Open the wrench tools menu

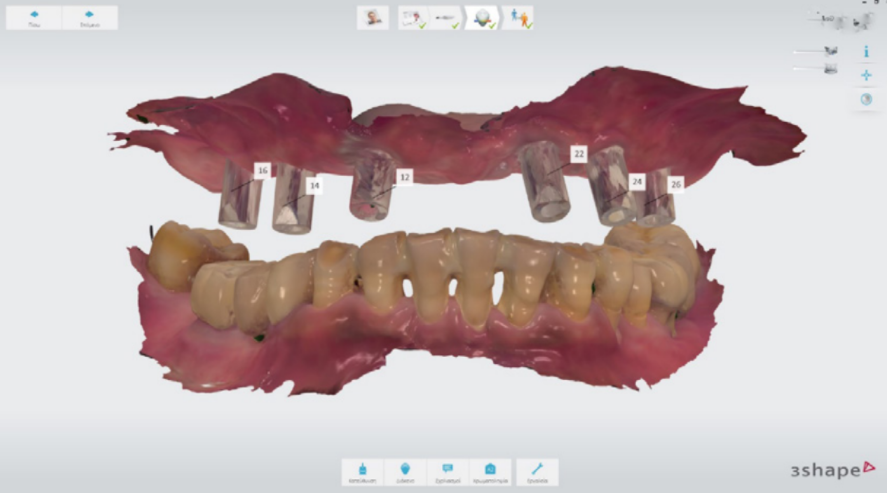tap(535, 471)
